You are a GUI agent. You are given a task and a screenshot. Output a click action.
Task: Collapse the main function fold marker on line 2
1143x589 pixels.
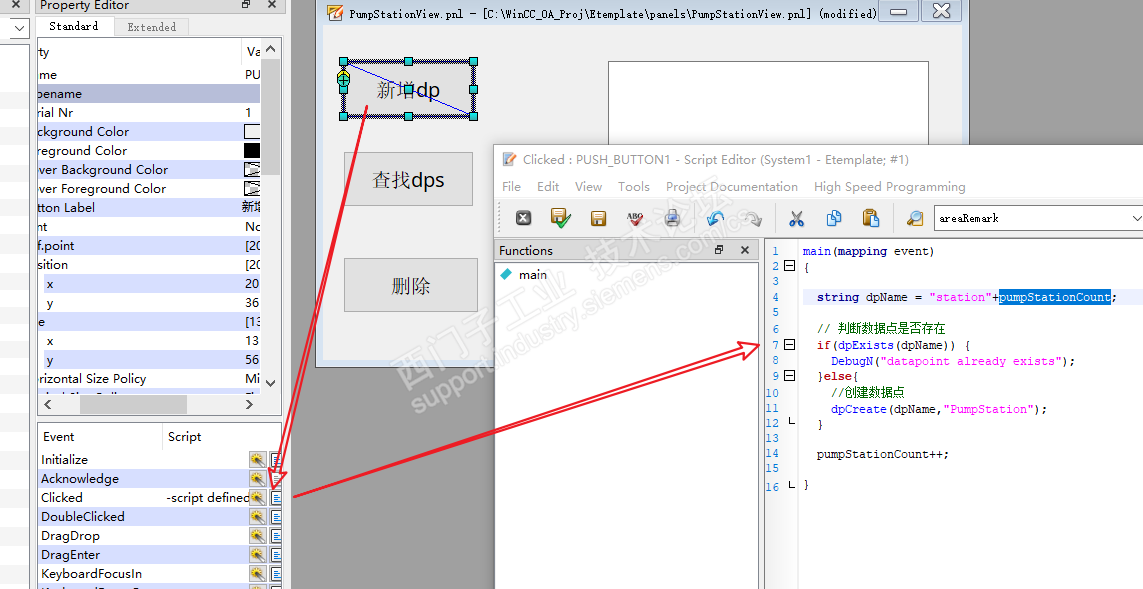(789, 266)
